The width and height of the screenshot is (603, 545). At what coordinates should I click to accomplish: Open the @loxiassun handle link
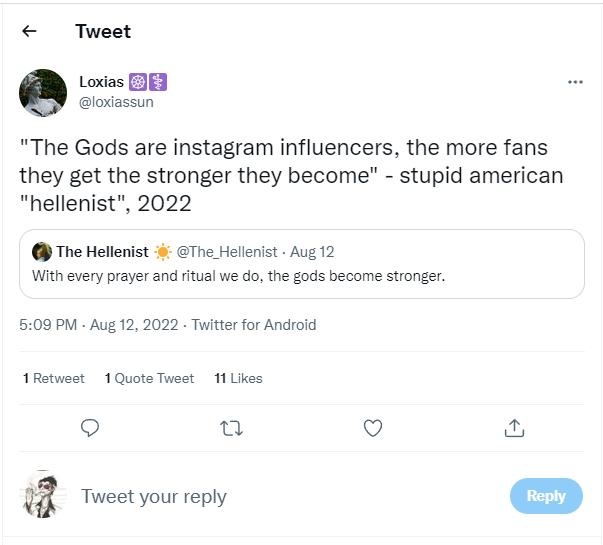[116, 102]
